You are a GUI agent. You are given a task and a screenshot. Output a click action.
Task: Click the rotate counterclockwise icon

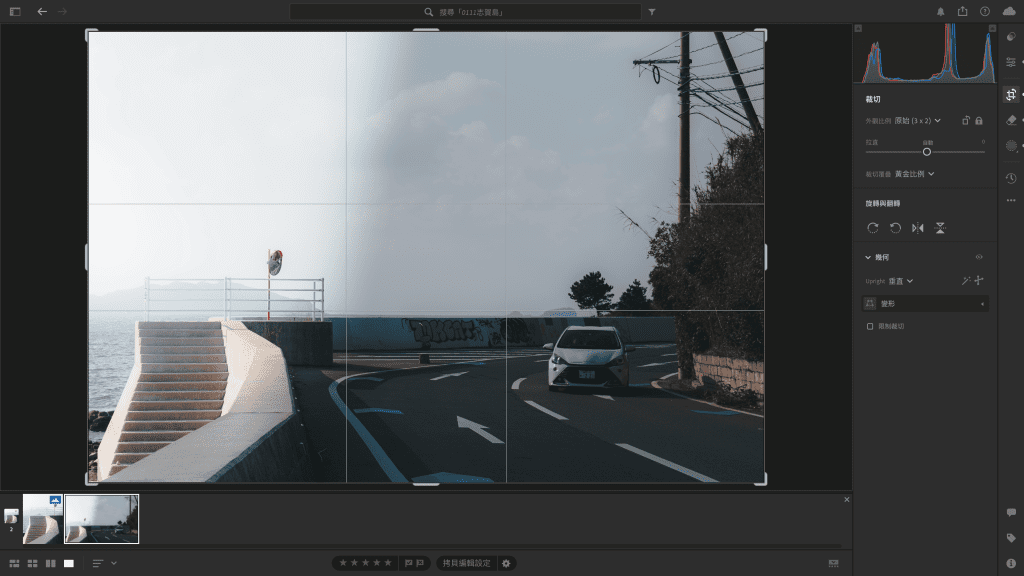click(x=895, y=228)
